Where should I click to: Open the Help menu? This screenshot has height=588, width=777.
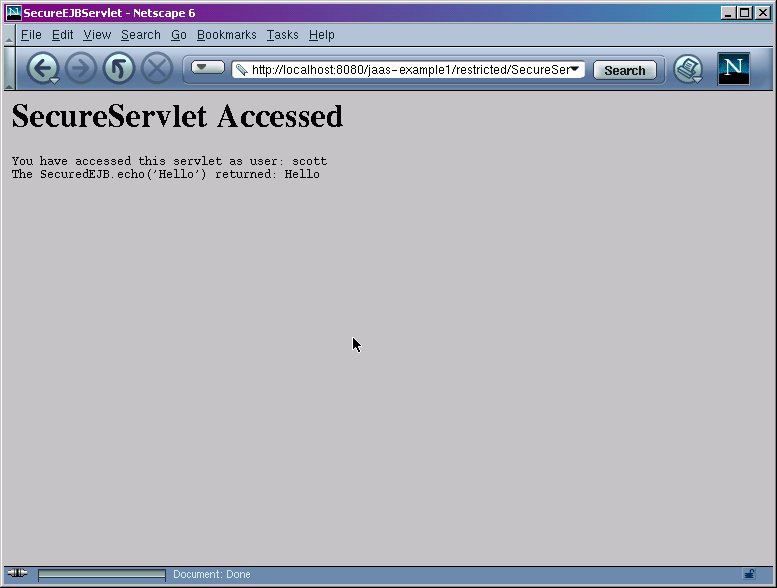322,35
